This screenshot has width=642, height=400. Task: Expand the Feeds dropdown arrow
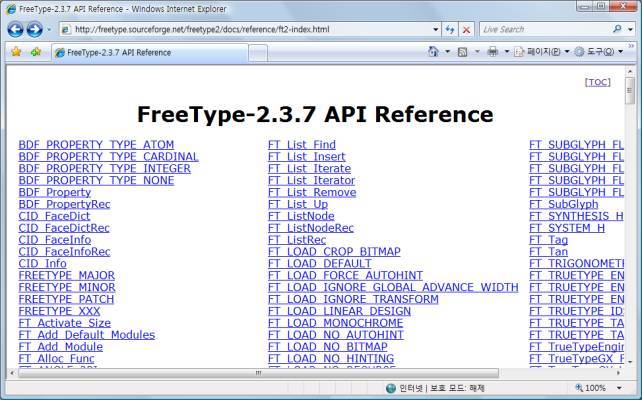[477, 52]
